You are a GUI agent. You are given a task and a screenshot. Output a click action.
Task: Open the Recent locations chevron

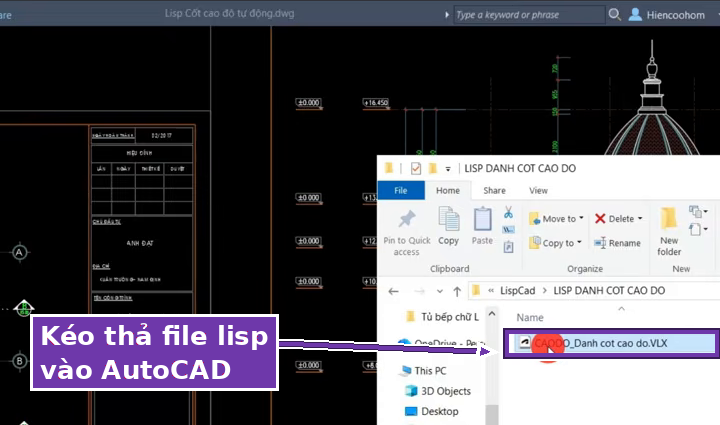(439, 291)
